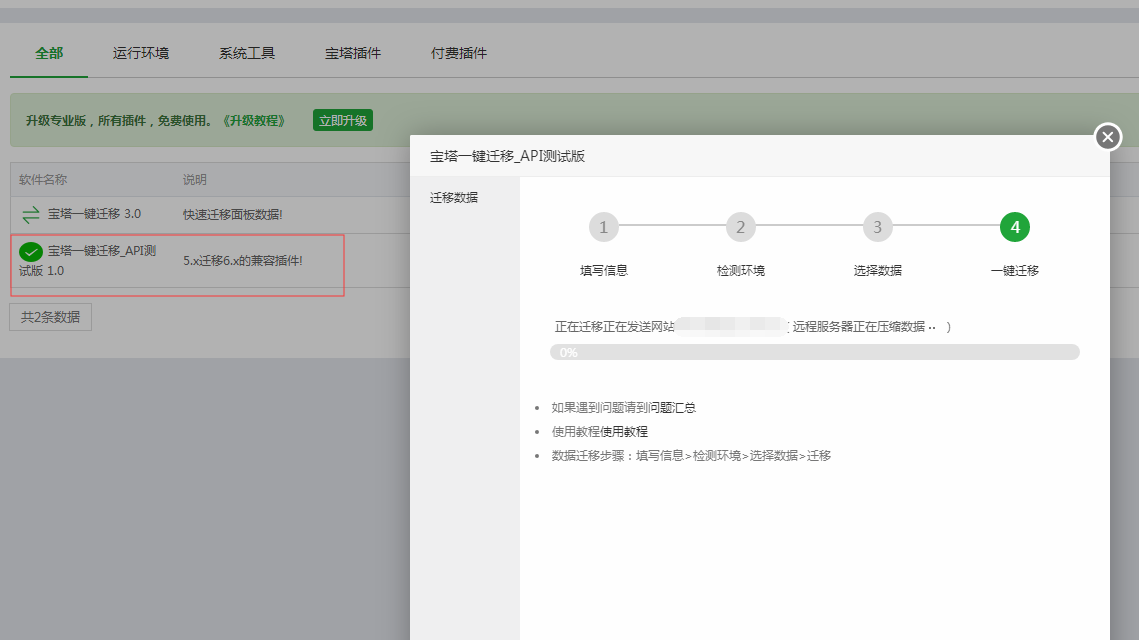The width and height of the screenshot is (1139, 640).
Task: Click the migration progress bar showing 0%
Action: point(814,352)
